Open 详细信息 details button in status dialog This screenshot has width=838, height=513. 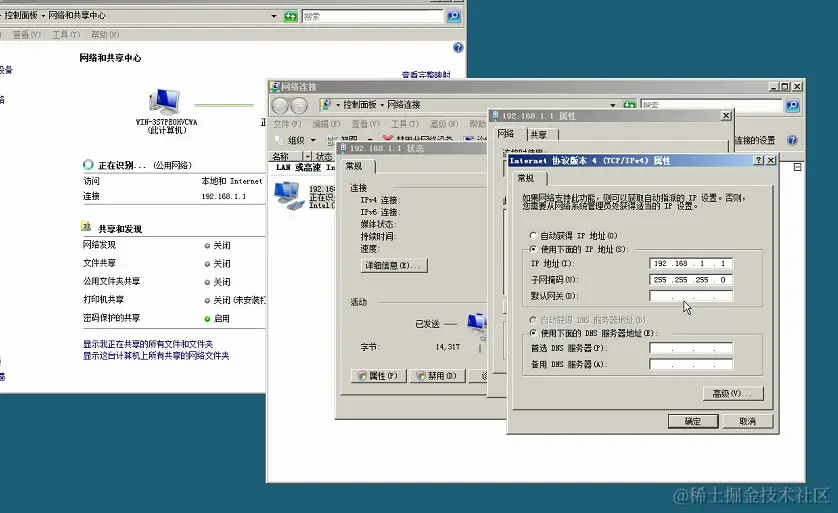pyautogui.click(x=394, y=266)
